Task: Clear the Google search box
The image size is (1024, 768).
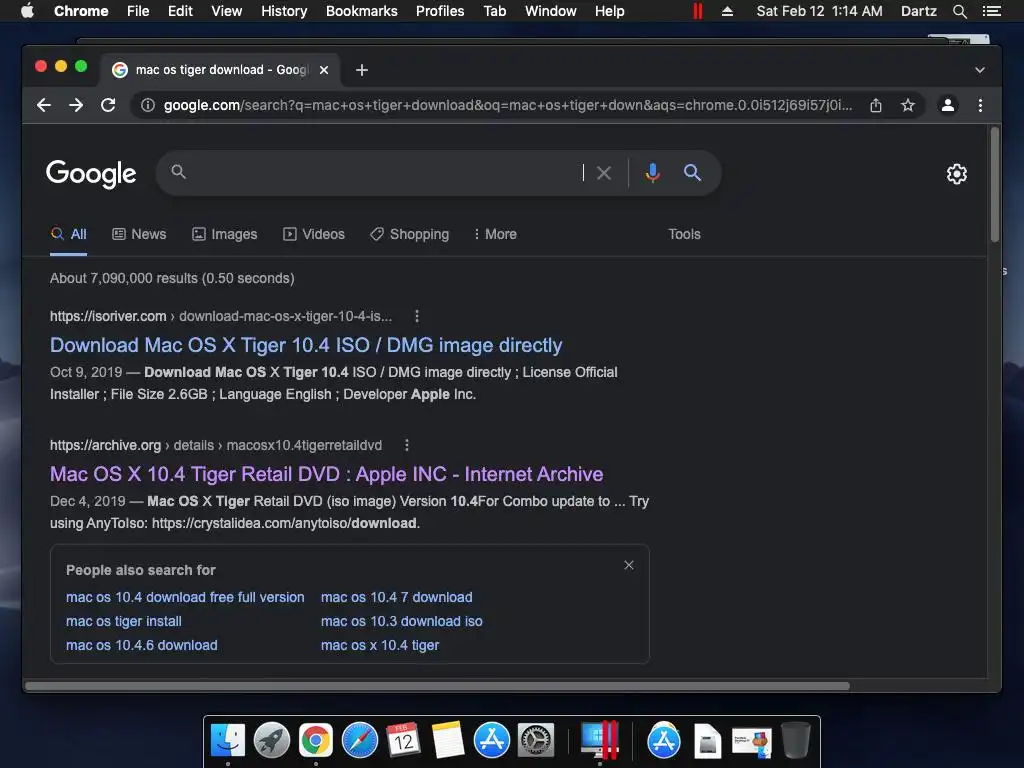Action: 604,173
